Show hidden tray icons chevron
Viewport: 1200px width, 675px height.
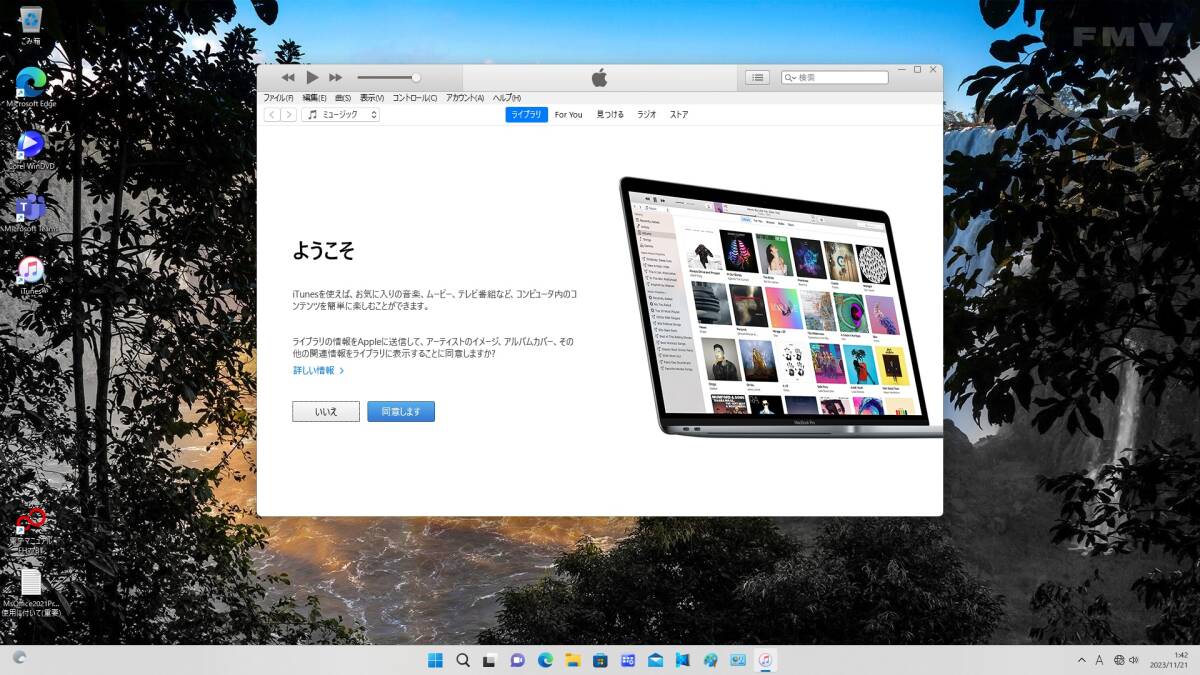click(1081, 660)
